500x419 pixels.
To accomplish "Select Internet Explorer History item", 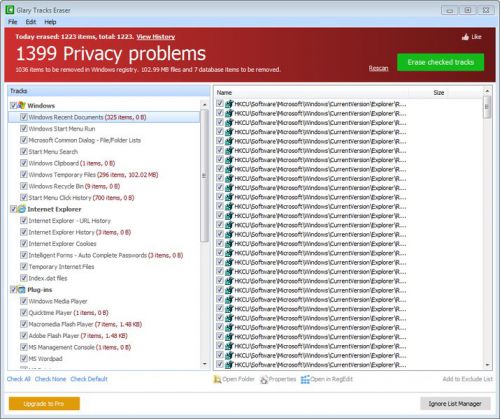I will [x=80, y=232].
